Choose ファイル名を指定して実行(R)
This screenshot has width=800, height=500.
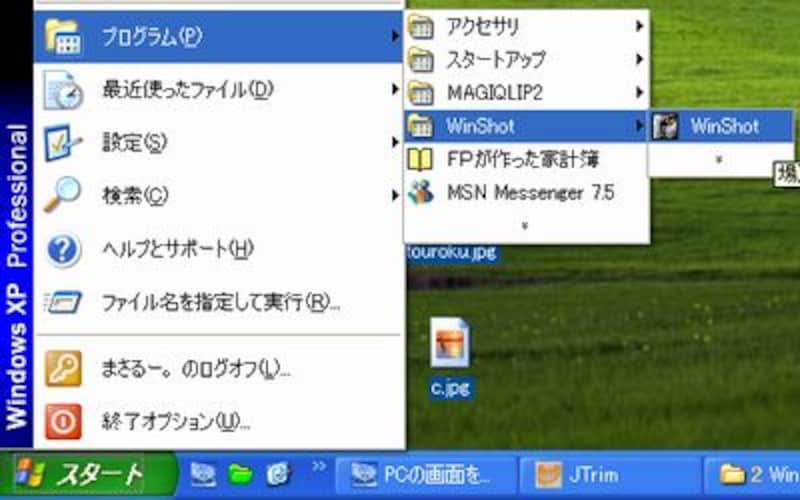point(219,303)
